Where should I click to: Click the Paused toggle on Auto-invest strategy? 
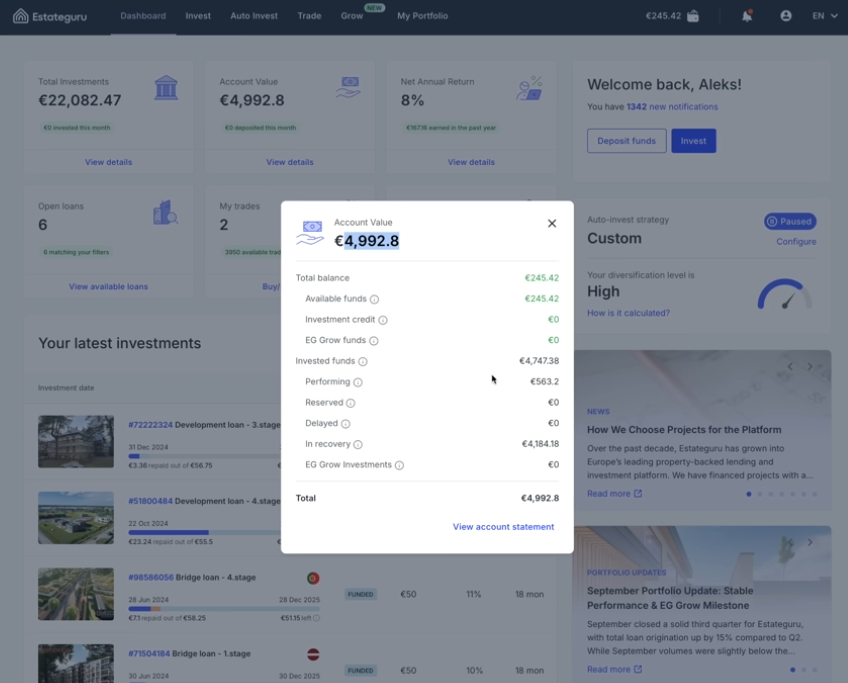(x=790, y=221)
